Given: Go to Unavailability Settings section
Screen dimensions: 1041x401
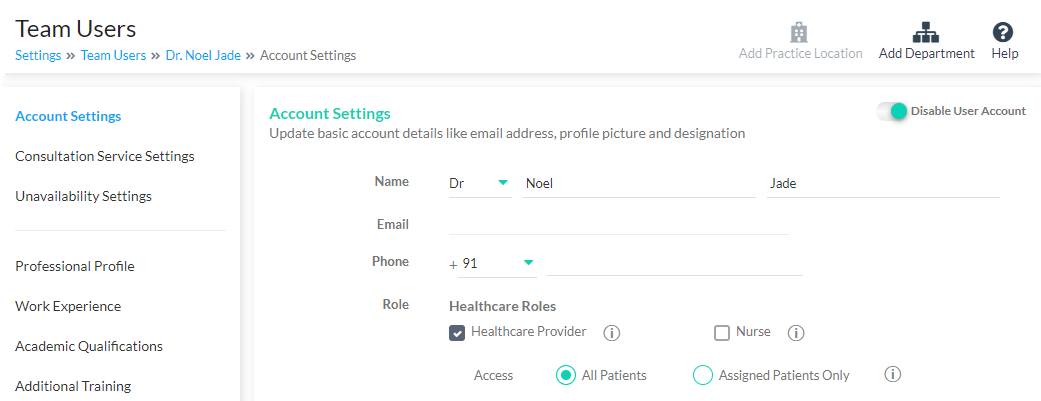Looking at the screenshot, I should [84, 197].
